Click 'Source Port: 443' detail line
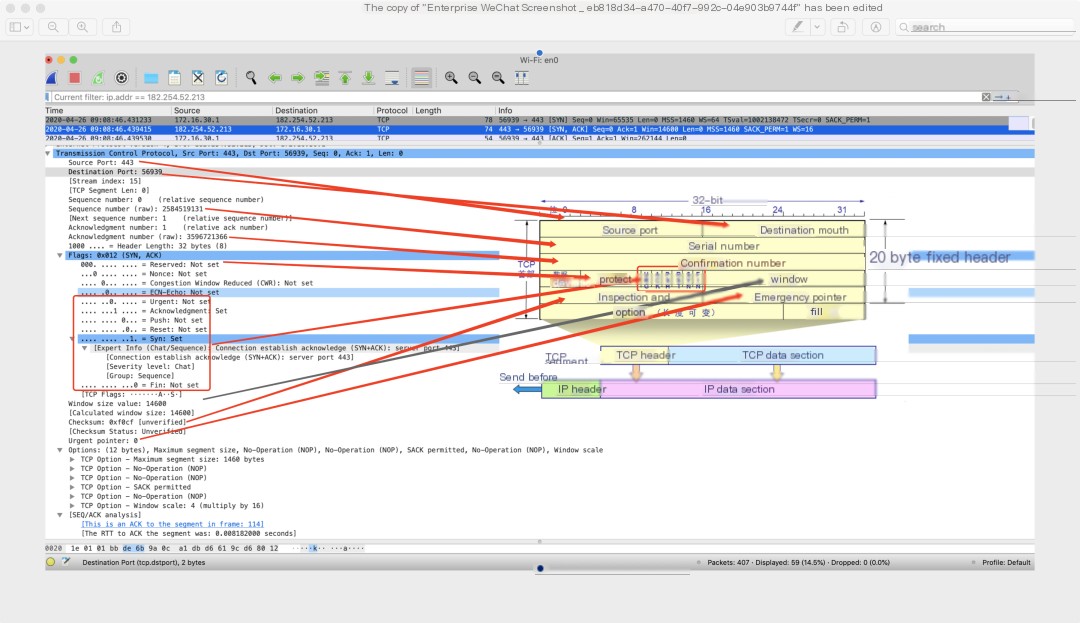1080x623 pixels. [101, 162]
